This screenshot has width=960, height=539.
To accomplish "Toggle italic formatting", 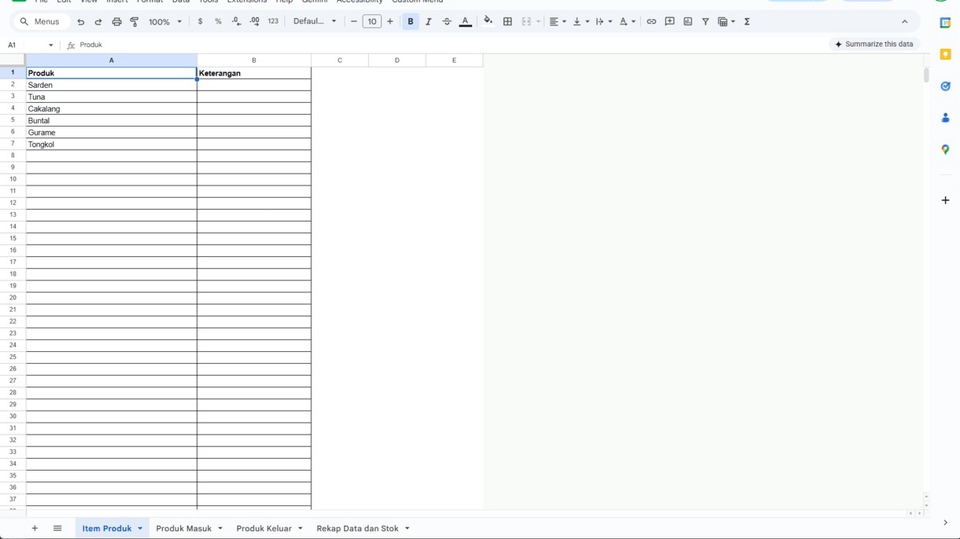I will click(428, 22).
